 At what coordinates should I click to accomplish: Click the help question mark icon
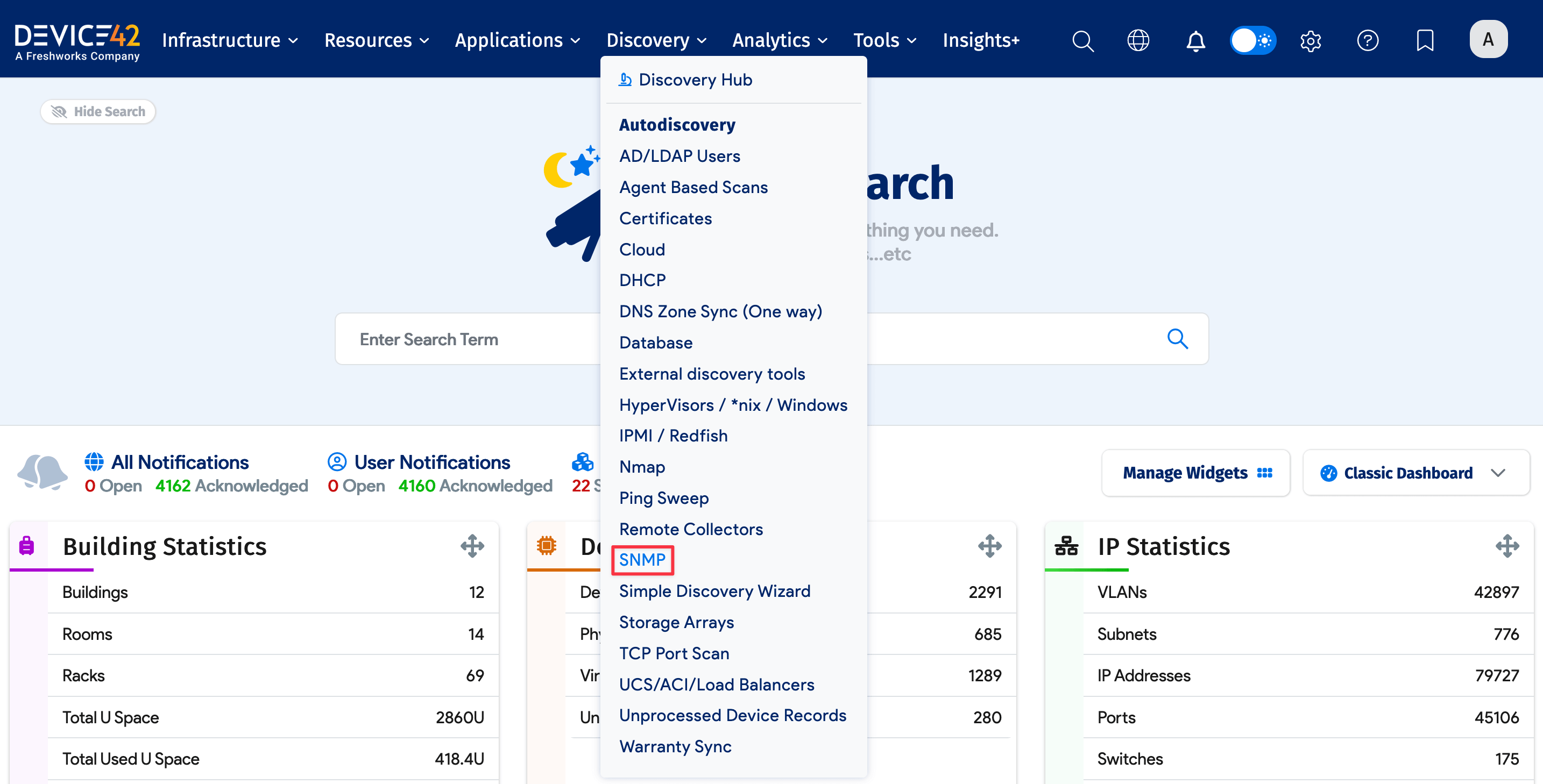click(x=1368, y=41)
